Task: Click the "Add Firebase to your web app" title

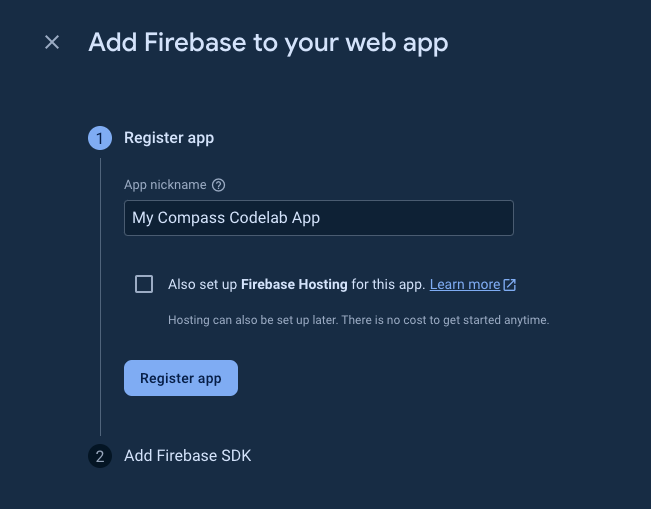Action: [268, 42]
